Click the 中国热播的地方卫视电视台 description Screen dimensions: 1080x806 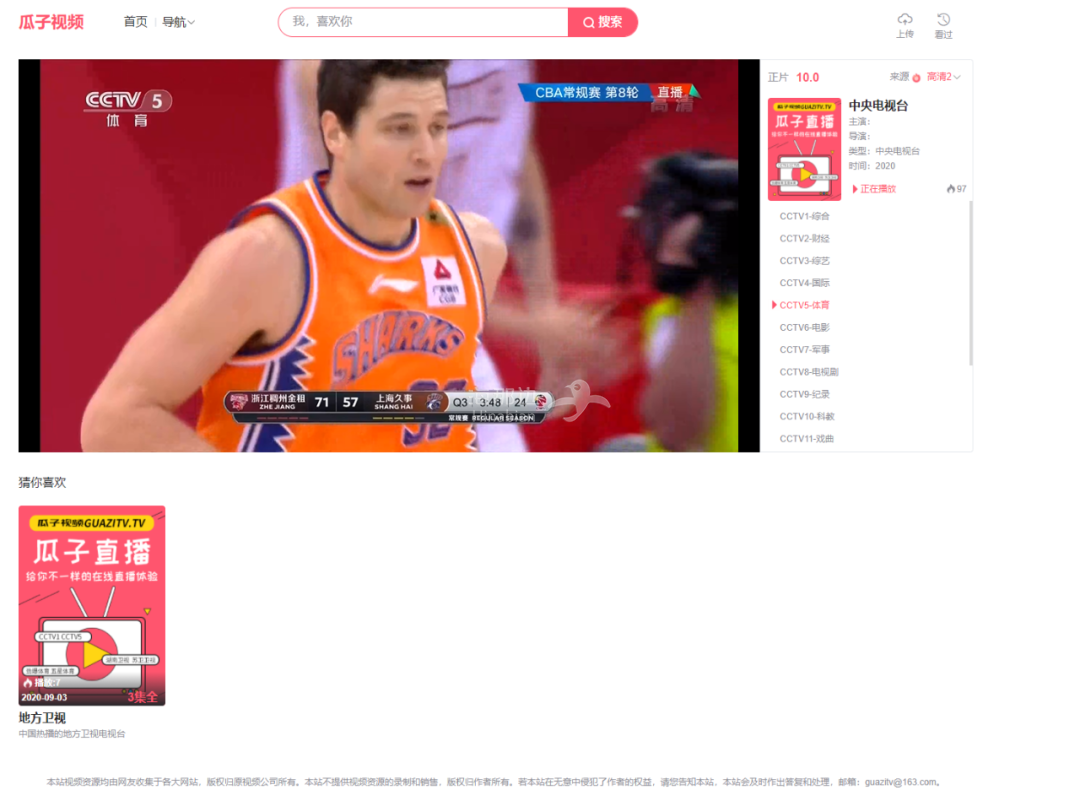coord(72,734)
